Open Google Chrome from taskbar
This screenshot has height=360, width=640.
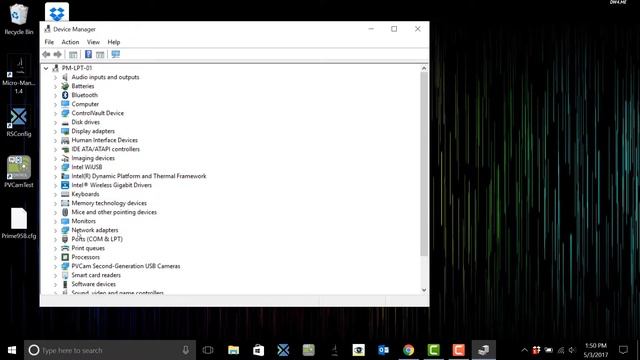click(x=408, y=350)
